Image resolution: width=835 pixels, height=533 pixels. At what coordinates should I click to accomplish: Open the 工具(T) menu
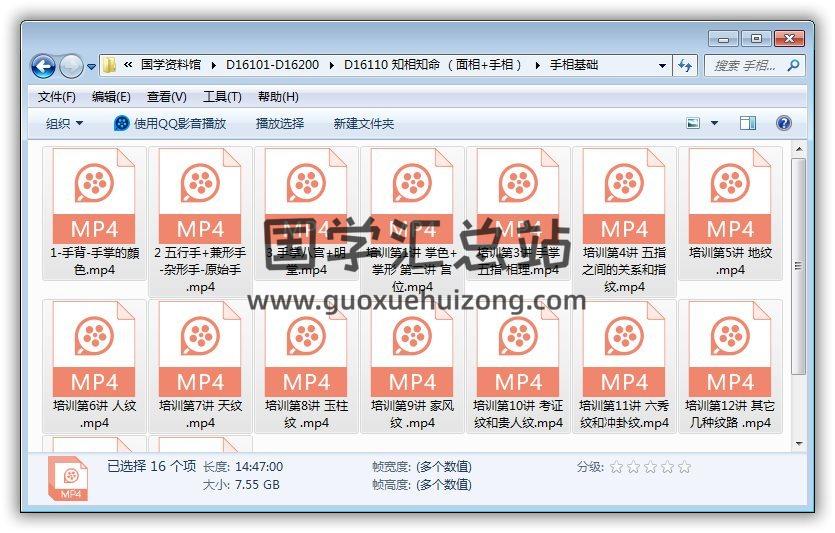pos(222,97)
